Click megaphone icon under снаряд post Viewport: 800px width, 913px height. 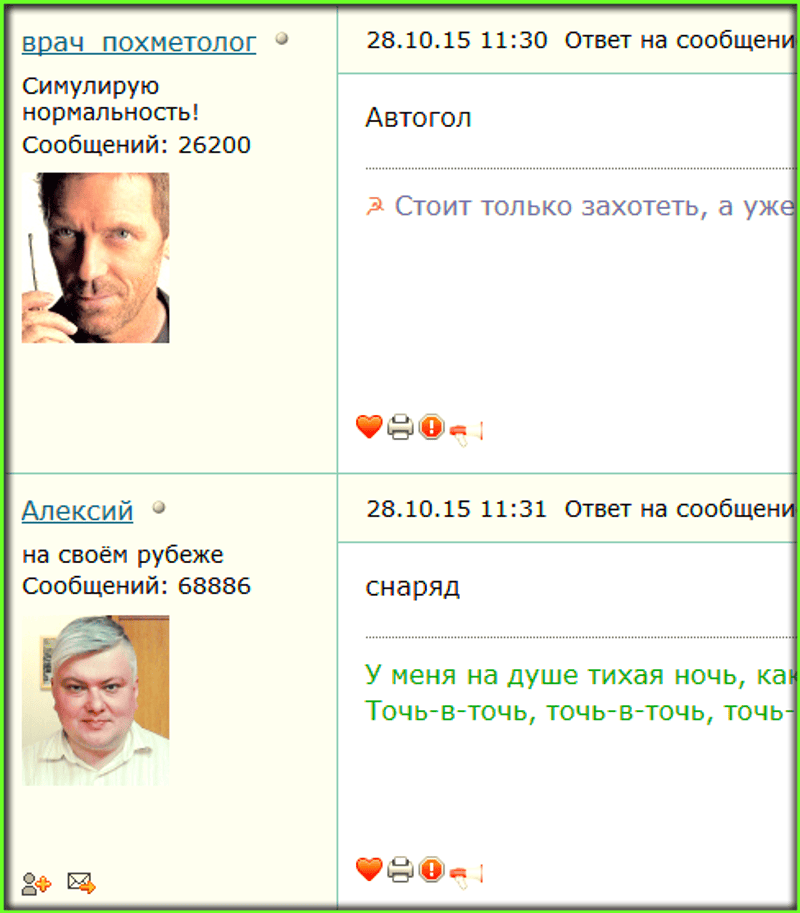pos(466,875)
